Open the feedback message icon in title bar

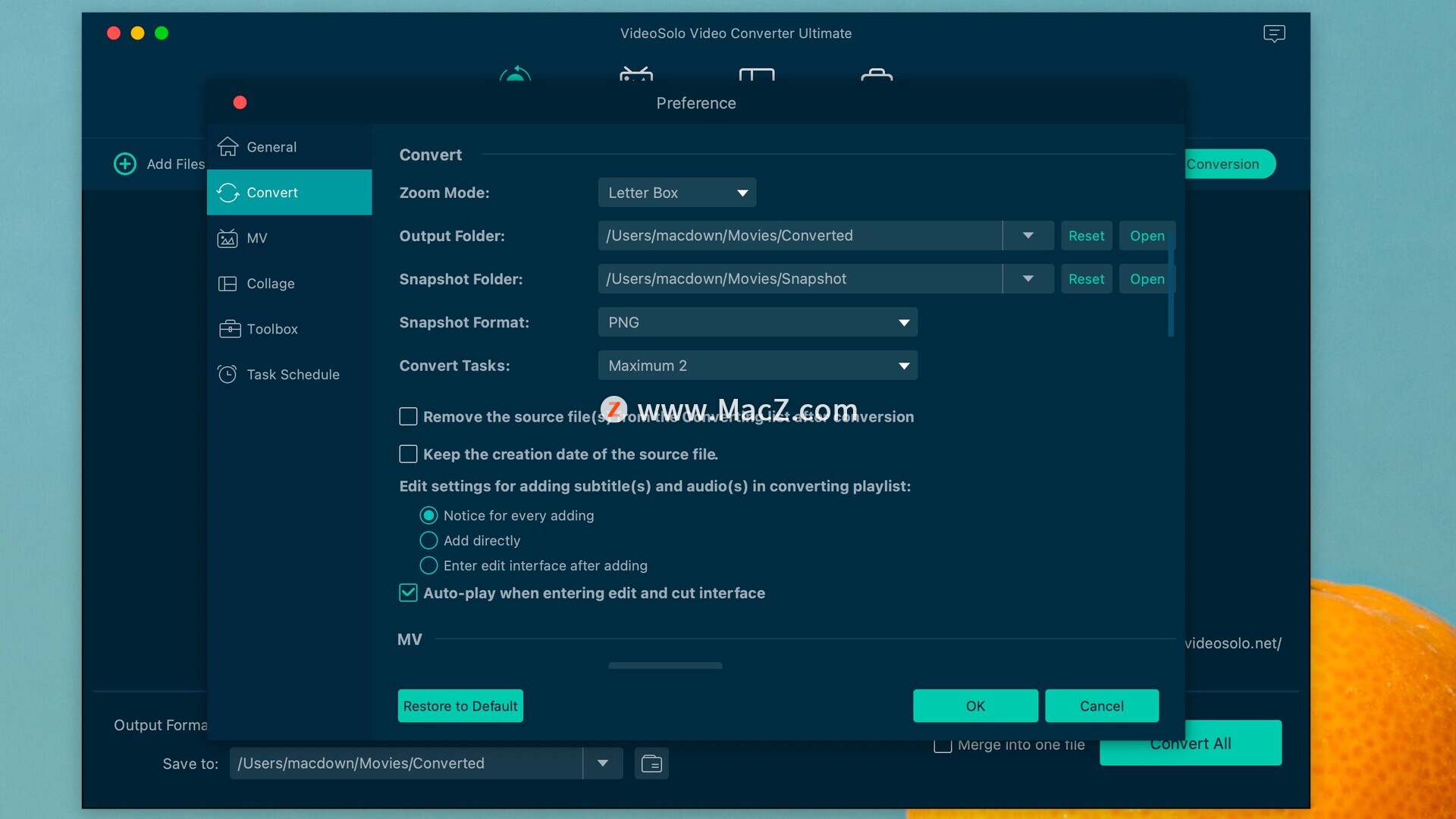pyautogui.click(x=1274, y=33)
